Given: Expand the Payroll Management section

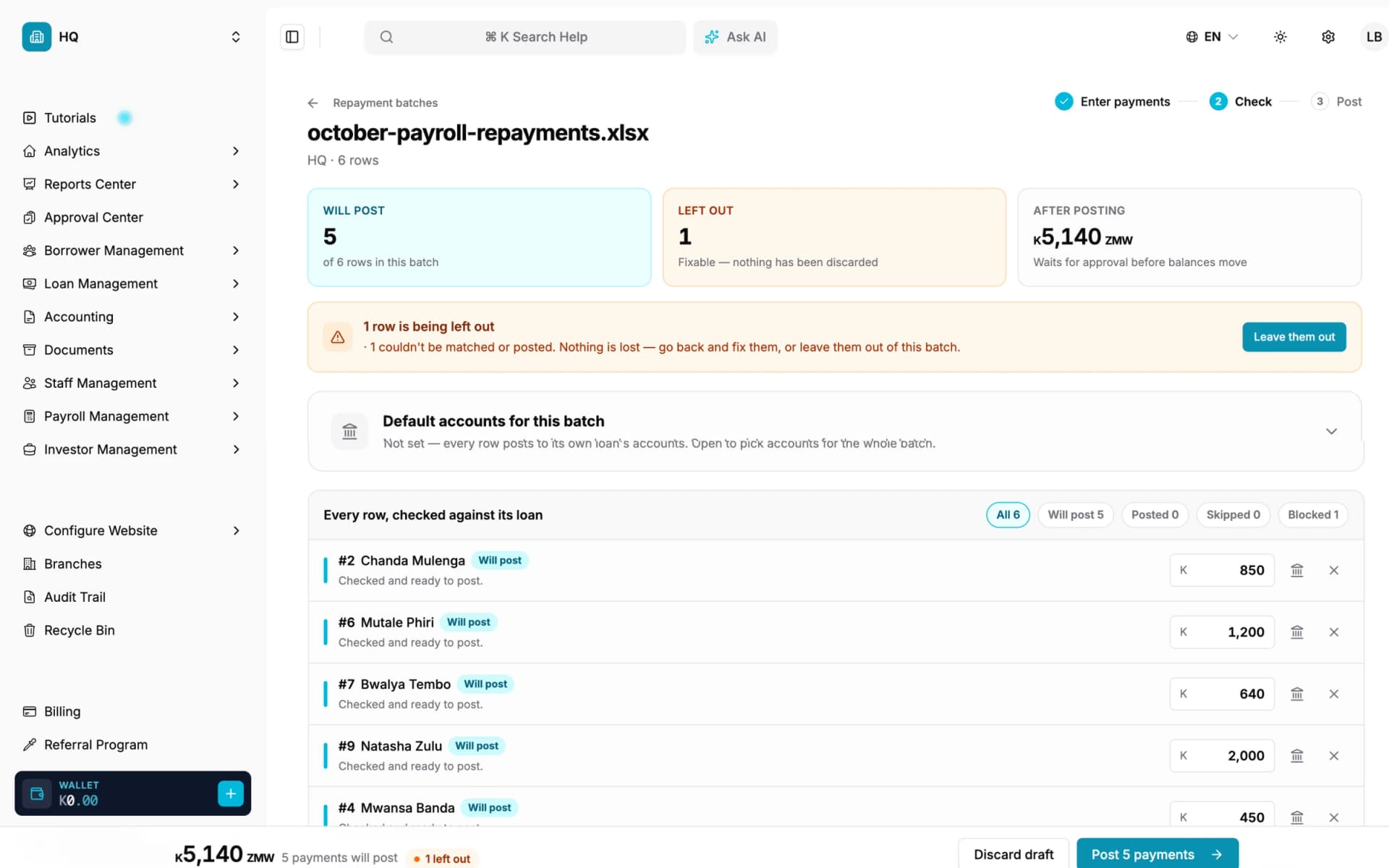Looking at the screenshot, I should click(x=132, y=416).
